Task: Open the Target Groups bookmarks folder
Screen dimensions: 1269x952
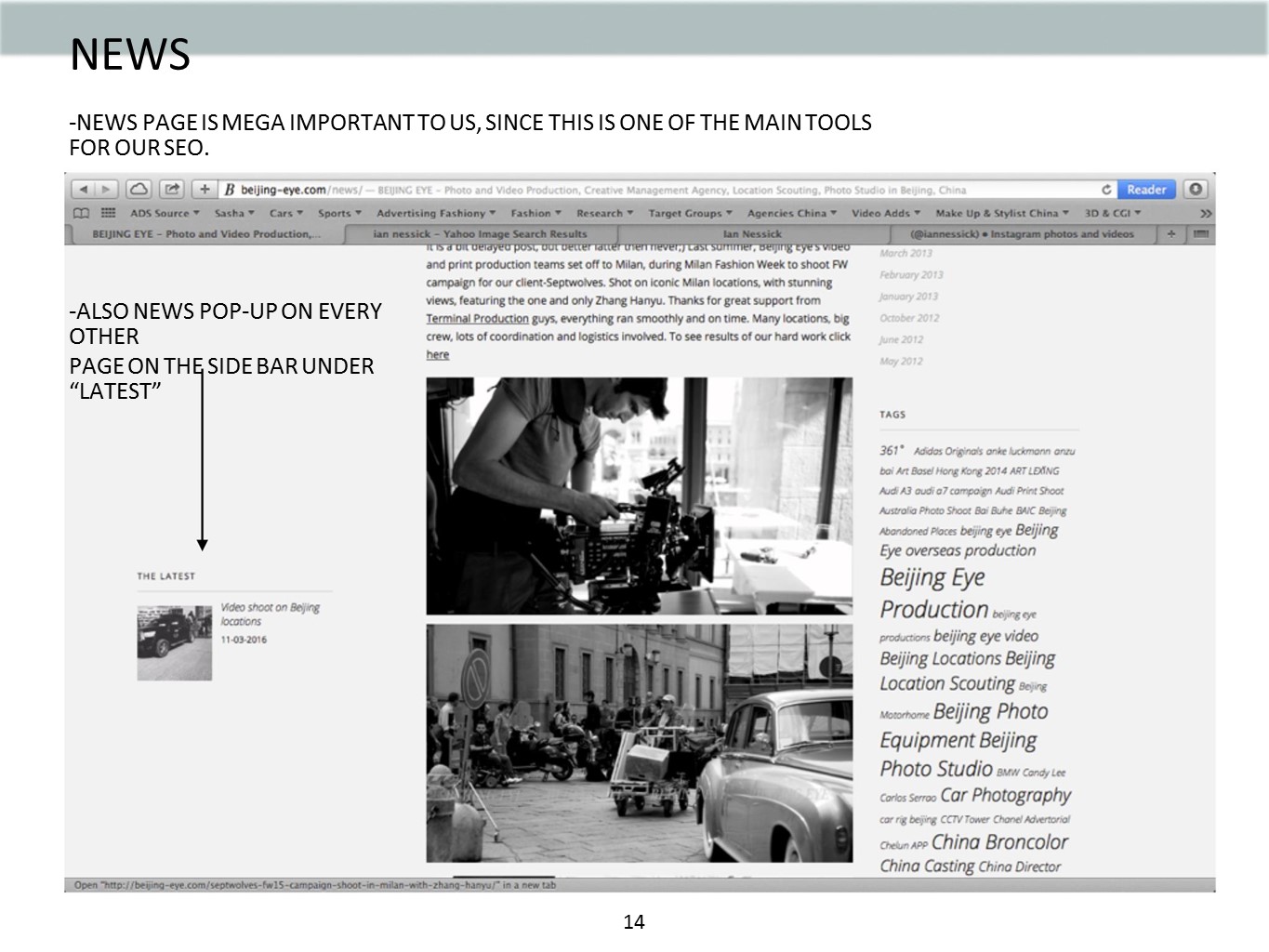Action: click(x=690, y=213)
